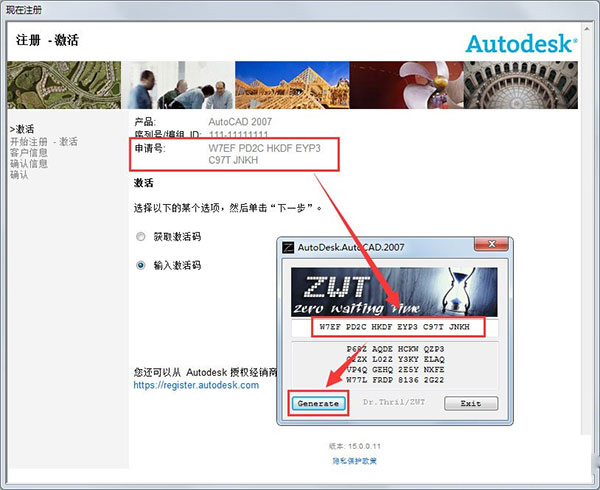Click the request code field under the ZWT banner
600x490 pixels.
(395, 327)
